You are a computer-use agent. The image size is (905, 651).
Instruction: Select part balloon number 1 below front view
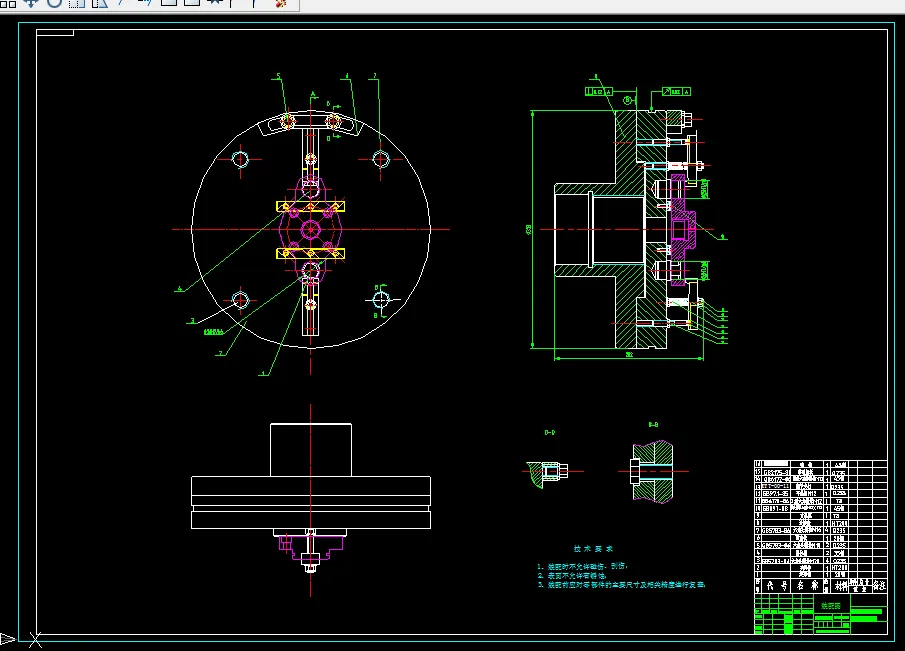pyautogui.click(x=263, y=373)
